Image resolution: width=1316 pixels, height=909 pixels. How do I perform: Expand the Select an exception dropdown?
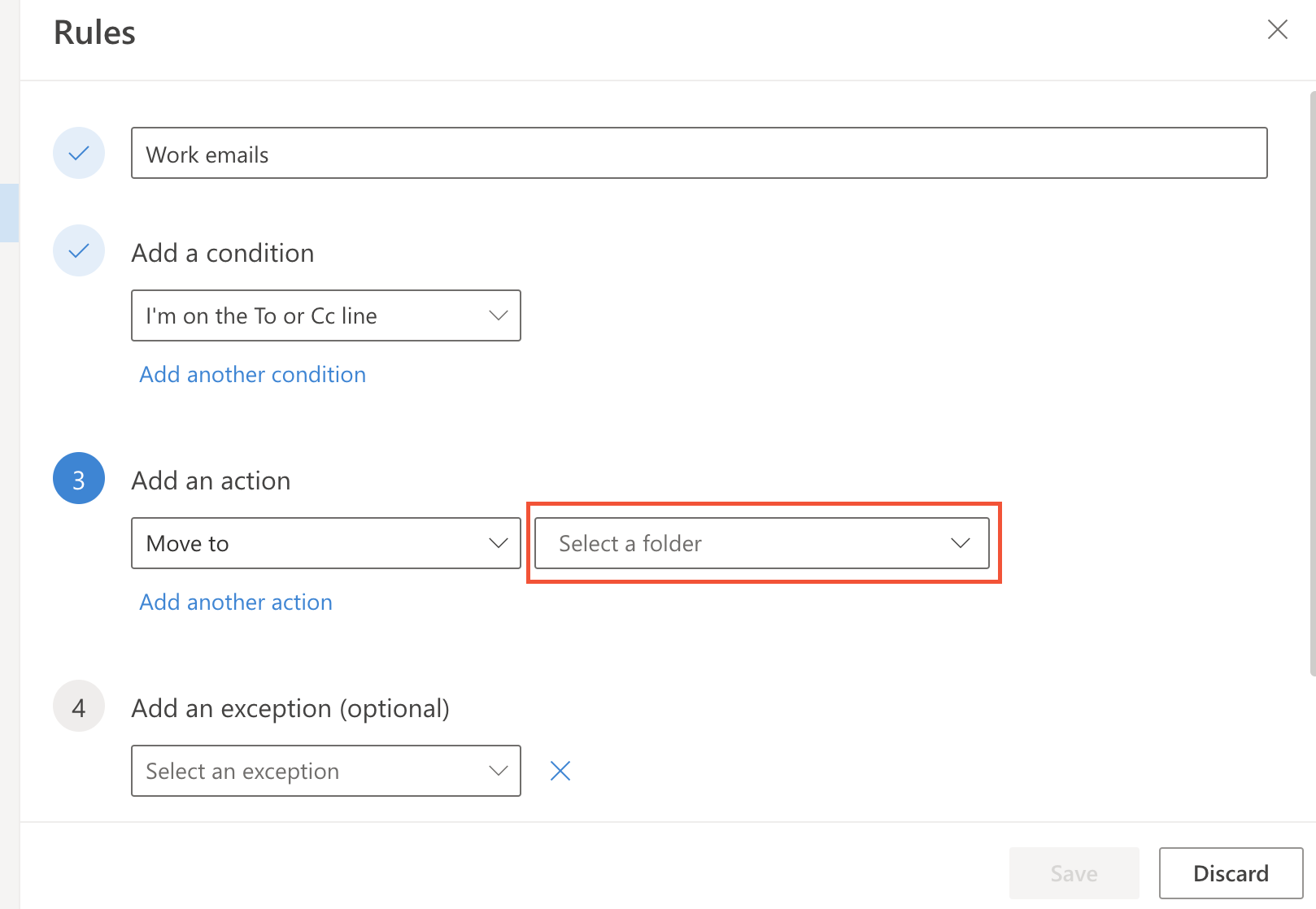pyautogui.click(x=325, y=770)
